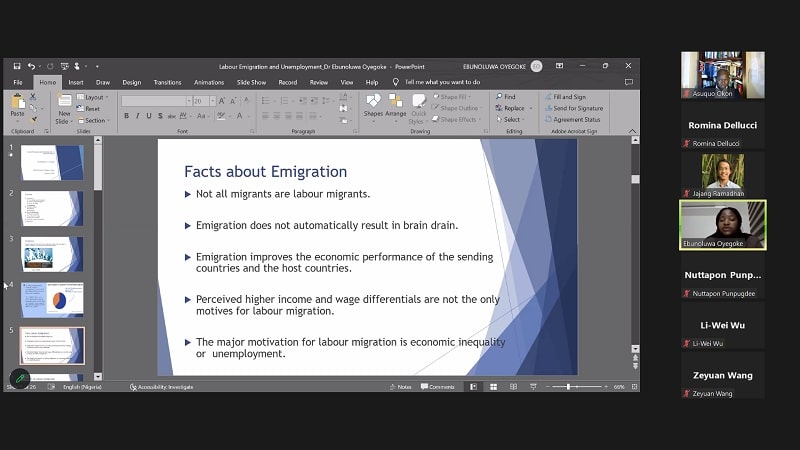Screen dimensions: 800x450
Task: Open the Insert ribbon tab
Action: click(76, 82)
